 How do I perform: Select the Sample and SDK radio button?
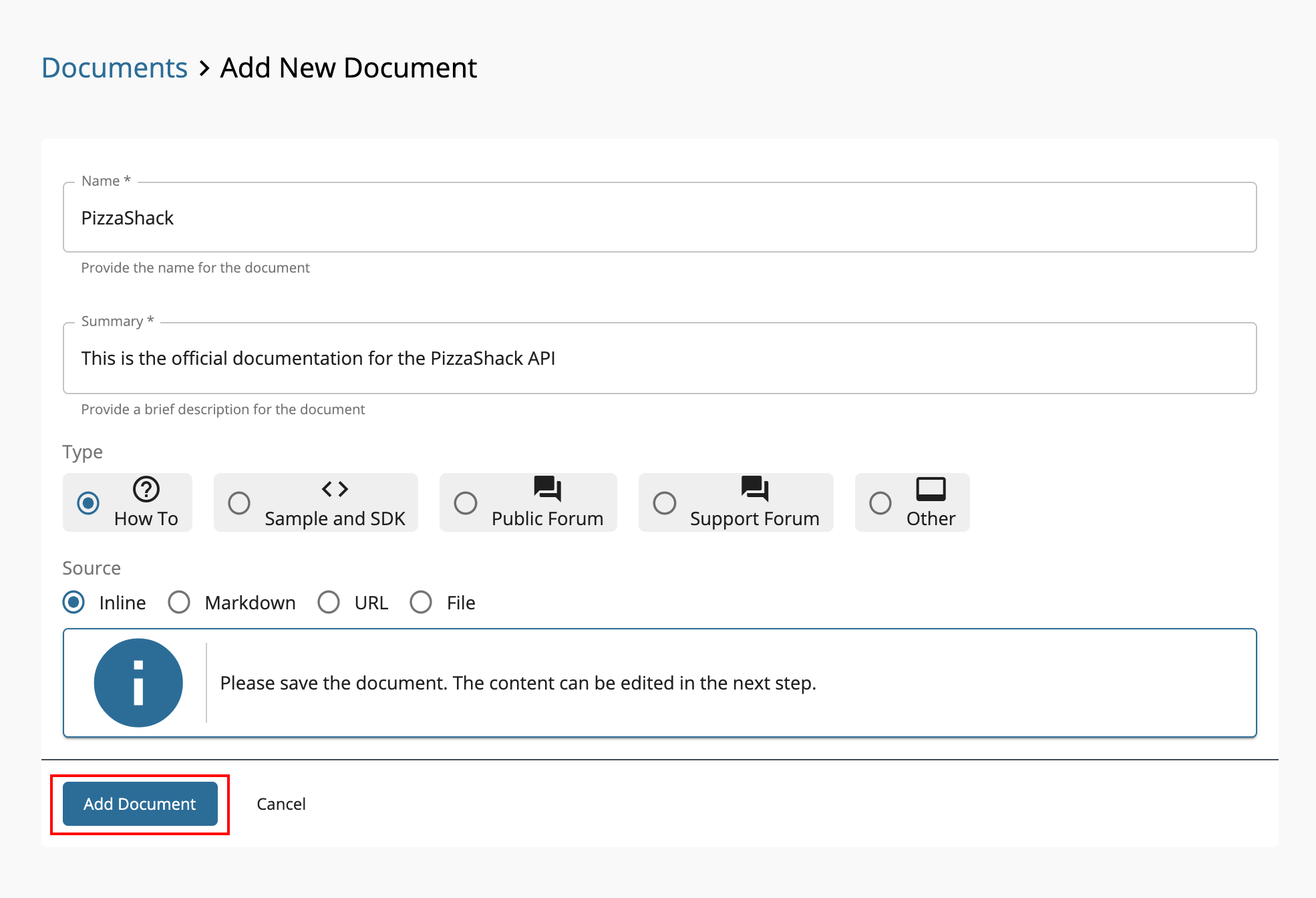pos(239,503)
